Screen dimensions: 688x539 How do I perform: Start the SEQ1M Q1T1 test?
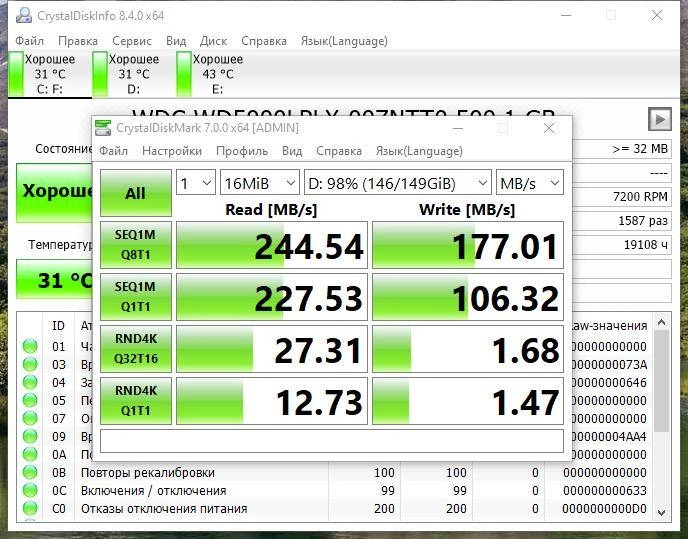pos(136,297)
